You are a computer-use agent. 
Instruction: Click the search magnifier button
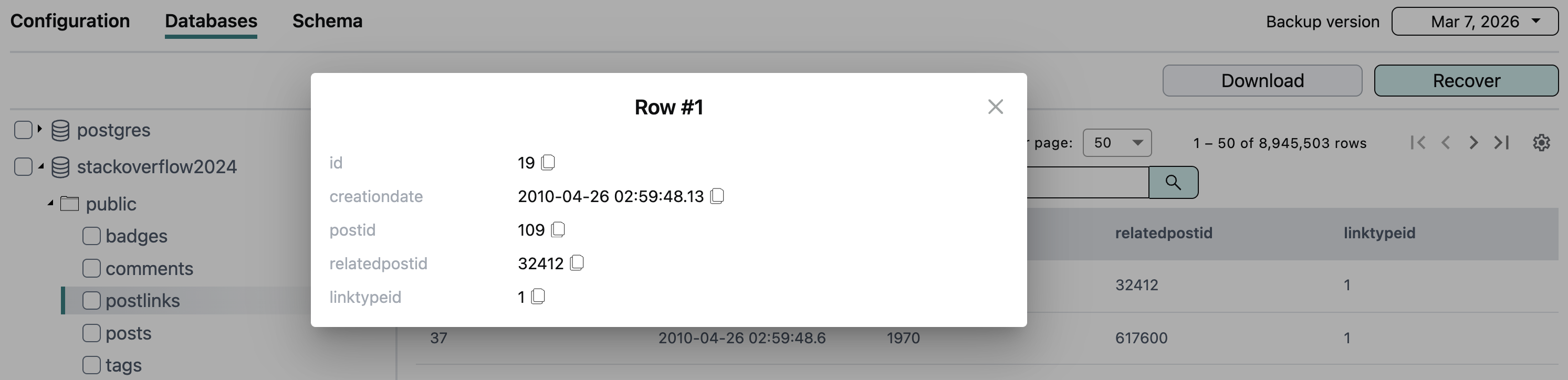coord(1173,182)
